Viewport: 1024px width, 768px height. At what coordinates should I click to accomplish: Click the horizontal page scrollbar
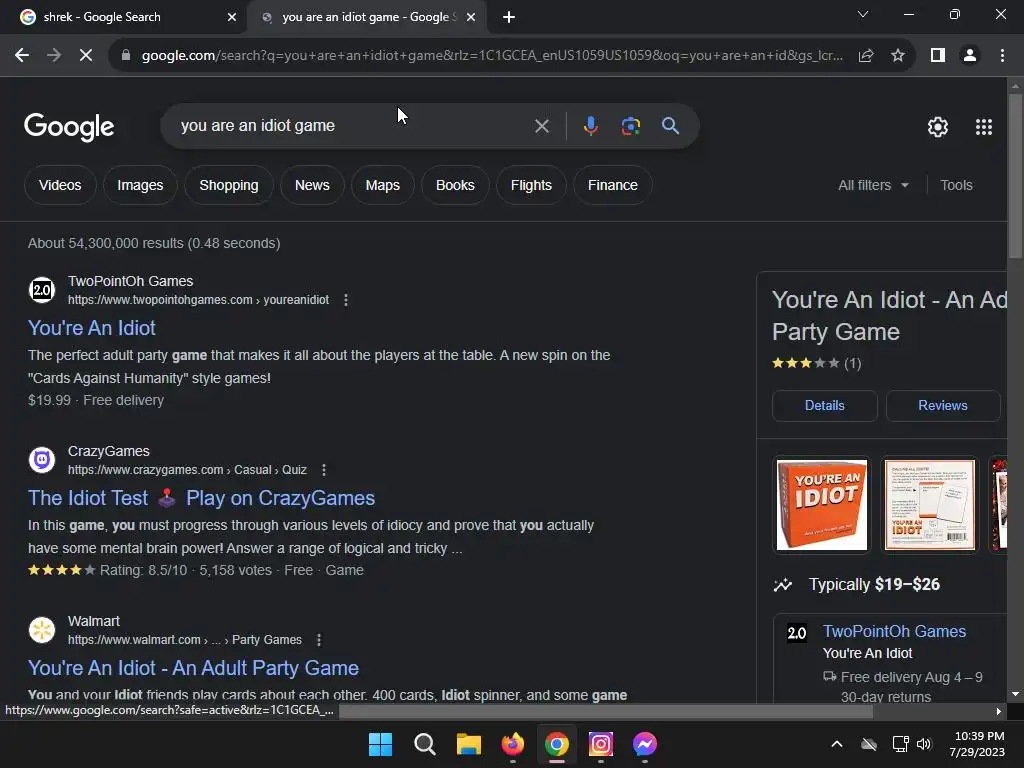click(606, 711)
